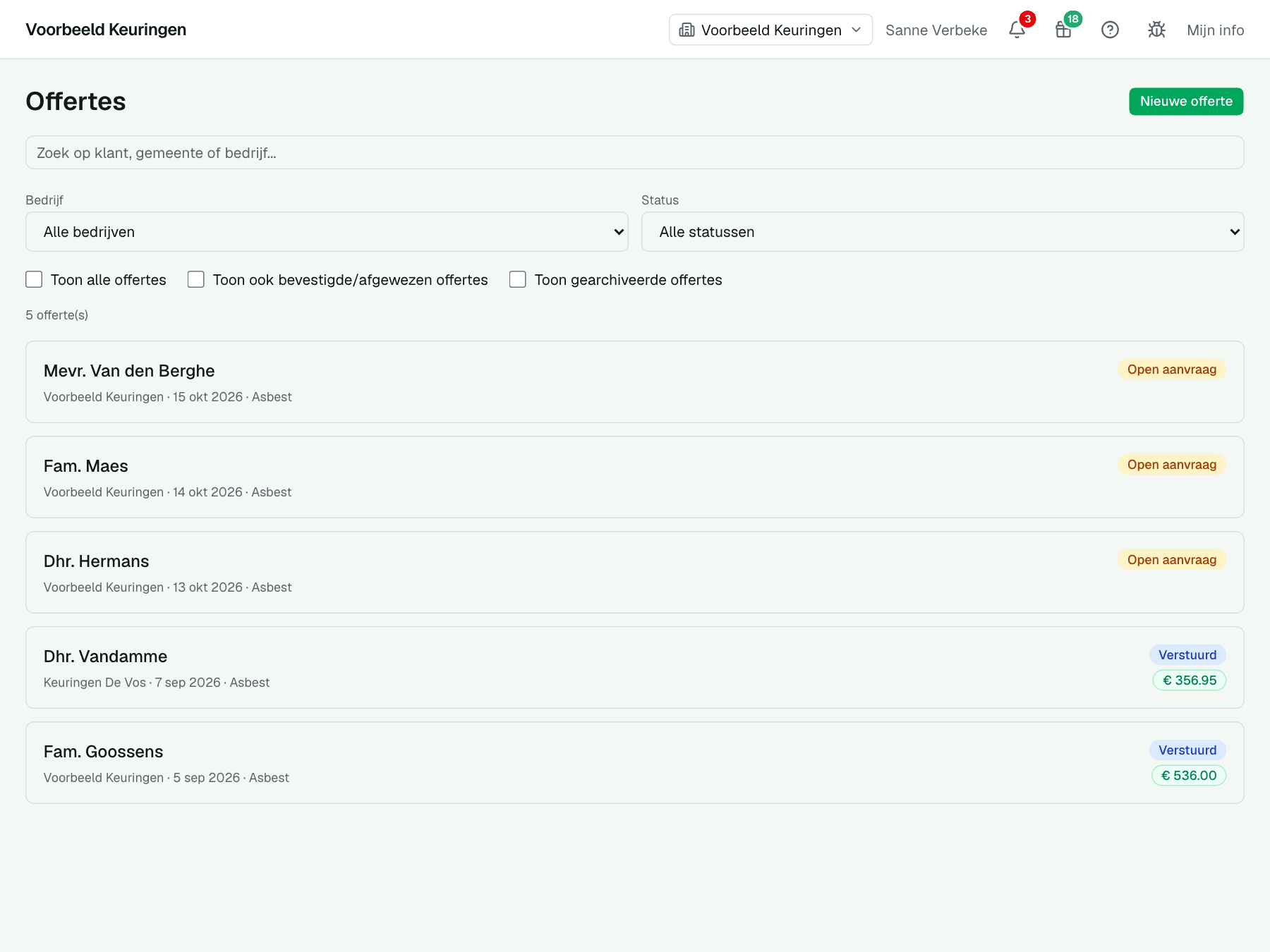This screenshot has height=952, width=1270.
Task: Open the 'Dhr. Vandamme' offerte
Action: pos(635,667)
